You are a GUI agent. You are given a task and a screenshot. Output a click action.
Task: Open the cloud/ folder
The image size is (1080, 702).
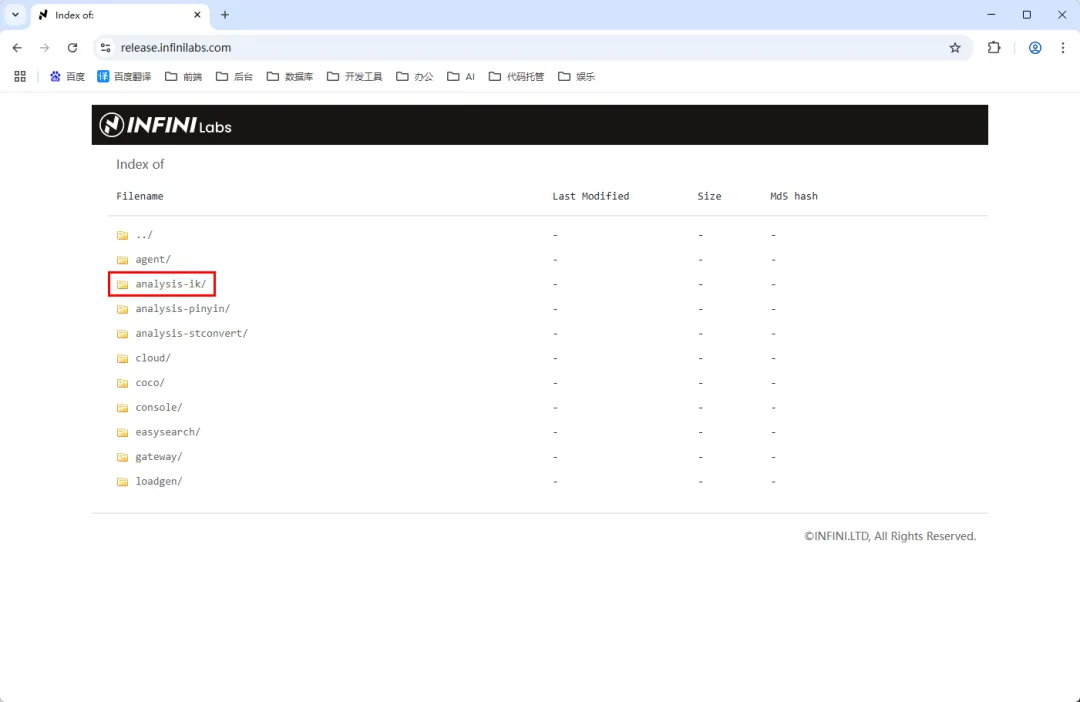tap(153, 358)
